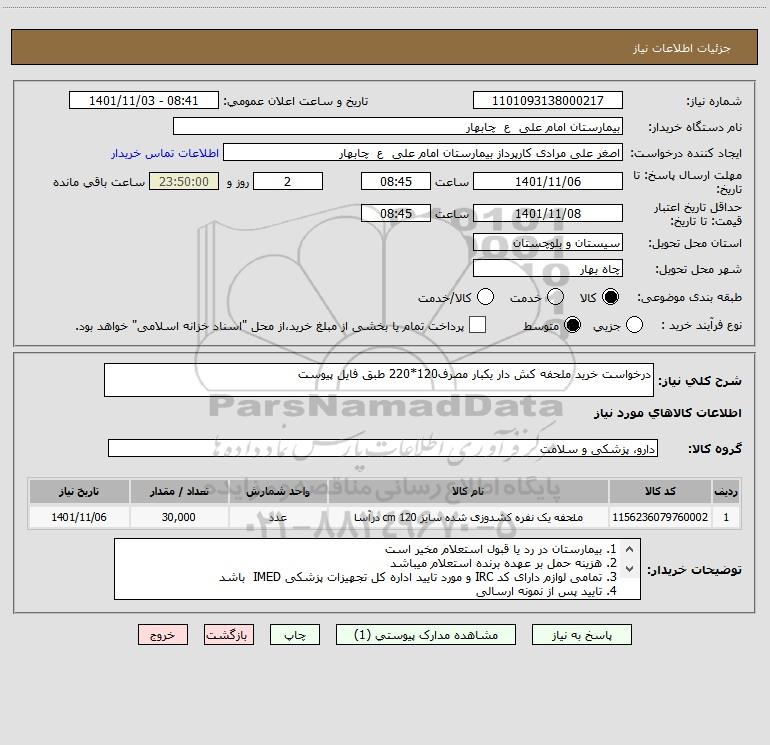
Task: Open مشاهده مدارک پیوستی (1)
Action: 426,635
